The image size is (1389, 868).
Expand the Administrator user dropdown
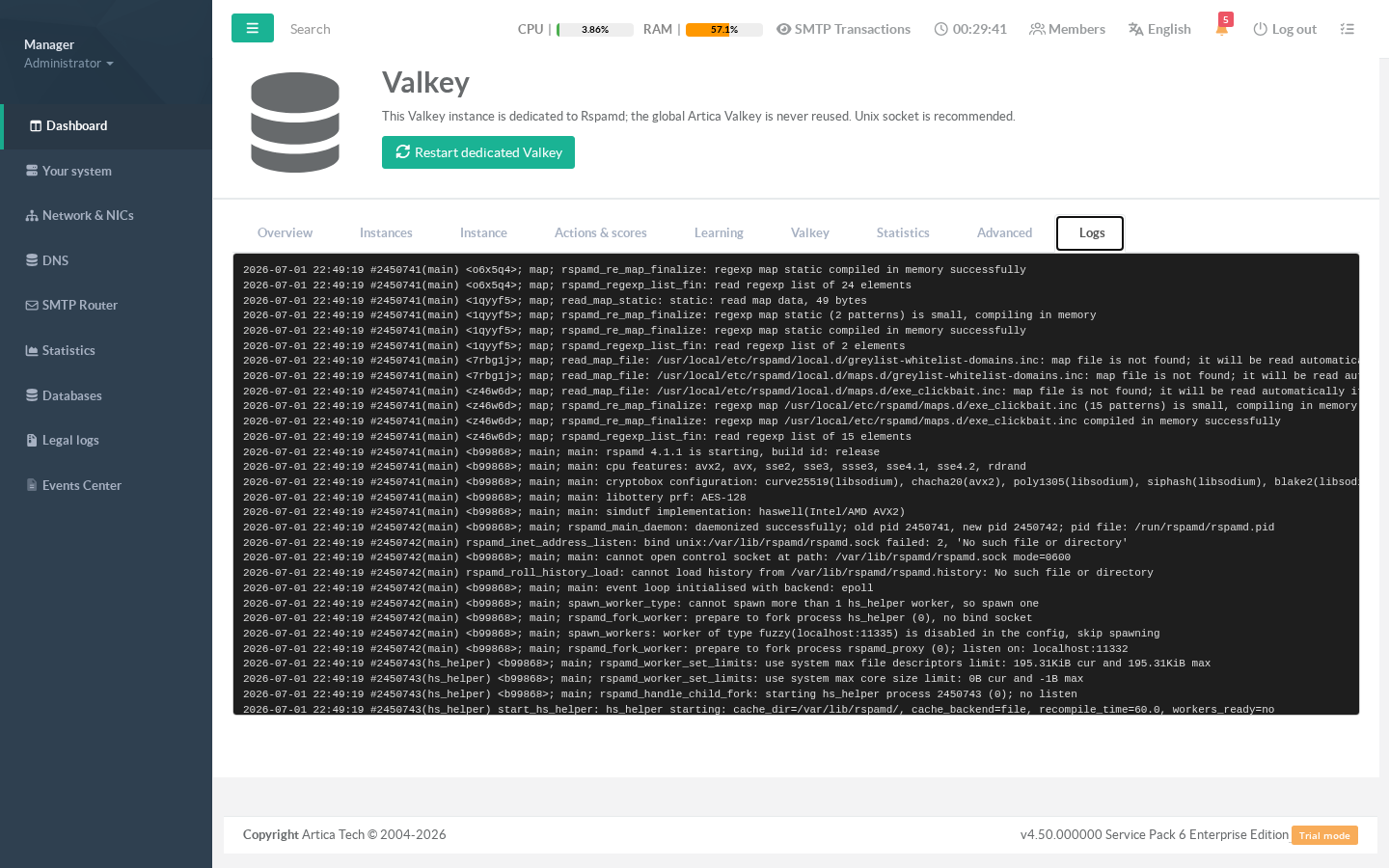tap(68, 63)
